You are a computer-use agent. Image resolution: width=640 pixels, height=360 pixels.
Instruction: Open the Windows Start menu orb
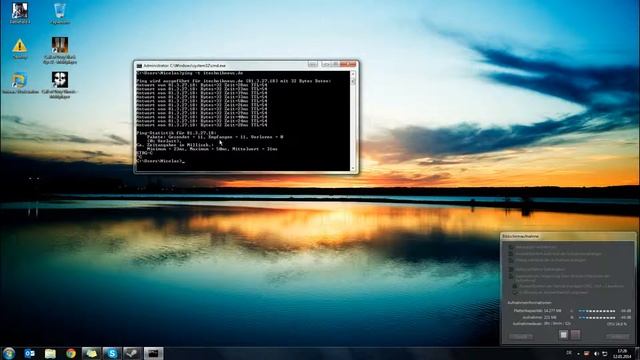click(x=9, y=353)
